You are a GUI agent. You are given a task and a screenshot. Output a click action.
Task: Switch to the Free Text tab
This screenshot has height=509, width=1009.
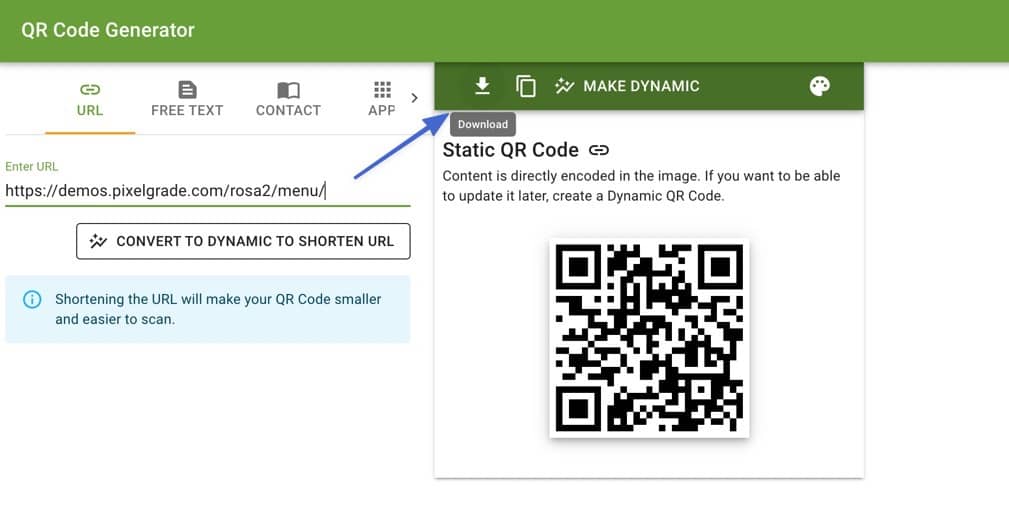coord(187,99)
